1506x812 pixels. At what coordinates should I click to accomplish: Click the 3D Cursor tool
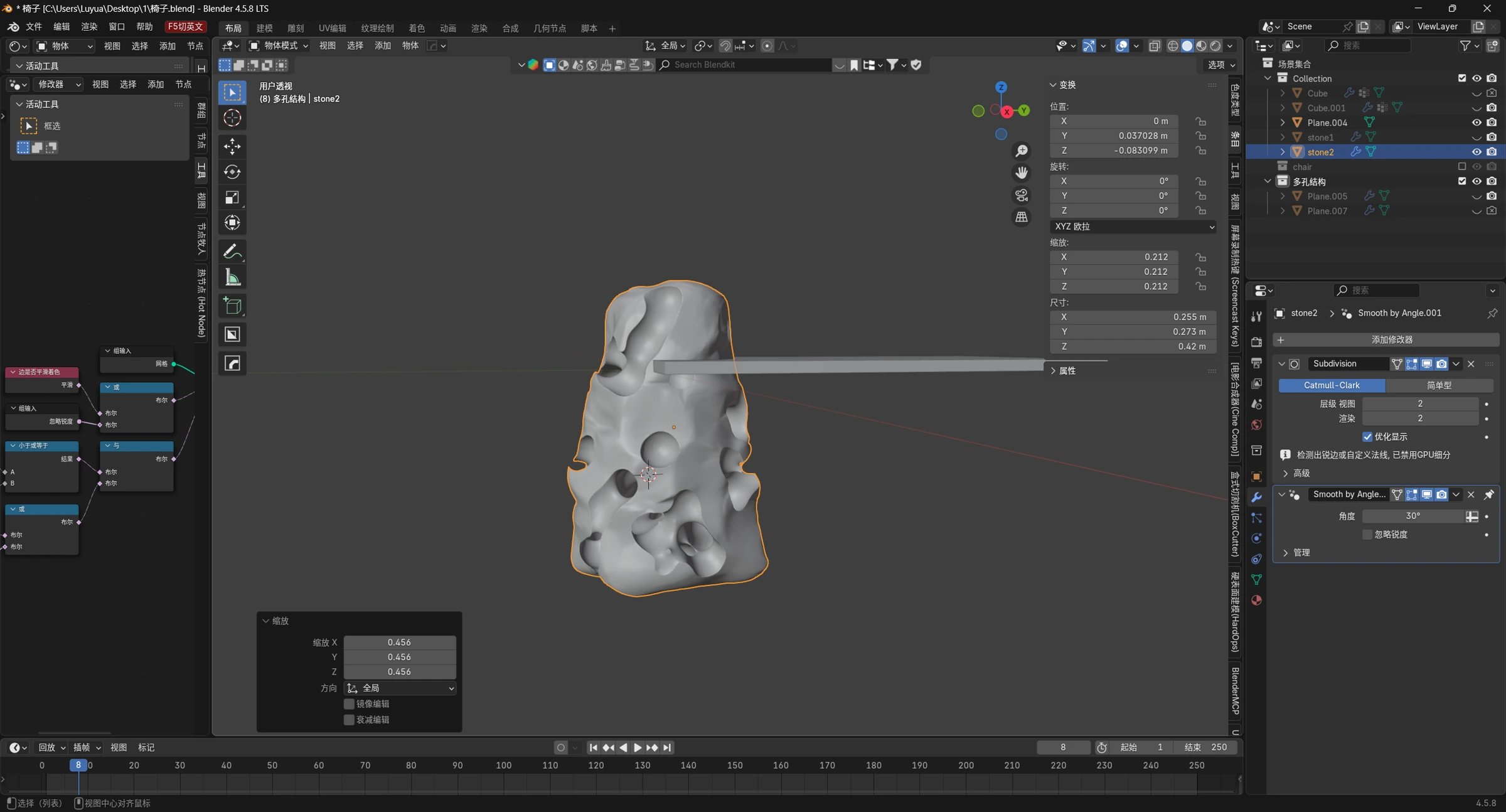232,118
